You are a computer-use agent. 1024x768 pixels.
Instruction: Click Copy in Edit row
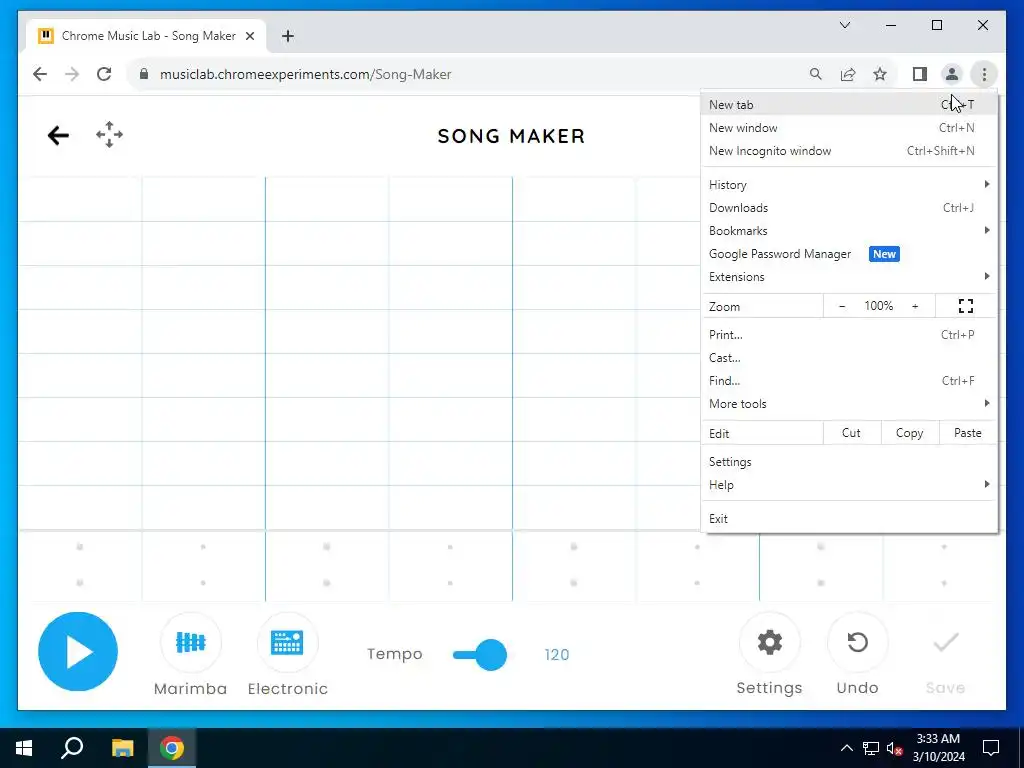(x=909, y=432)
